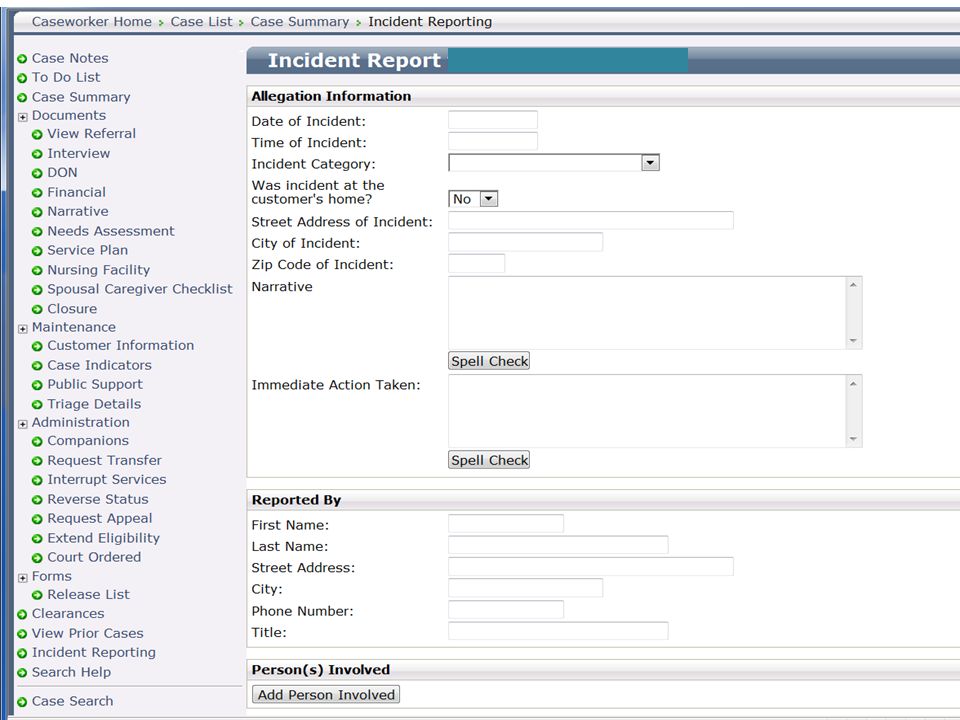960x720 pixels.
Task: Collapse the Maintenance tree section
Action: coord(23,329)
